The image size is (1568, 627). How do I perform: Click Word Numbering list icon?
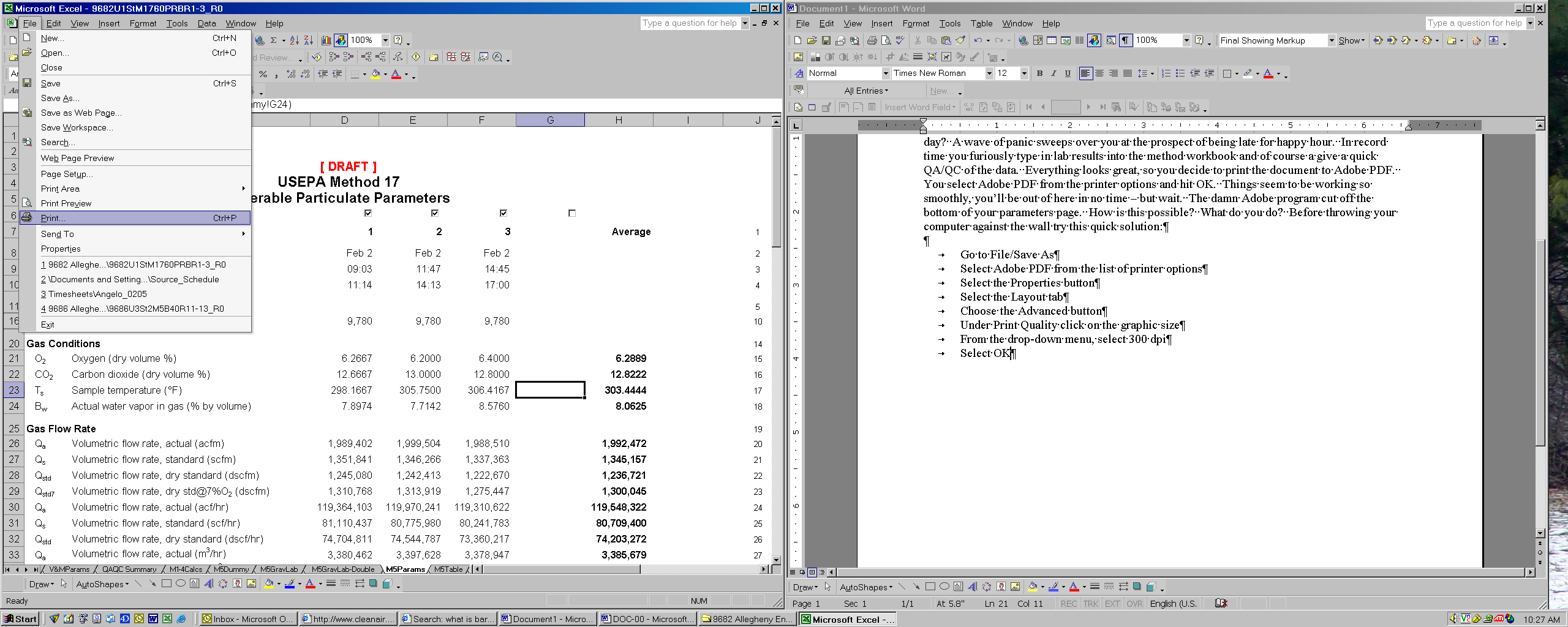coord(1166,73)
